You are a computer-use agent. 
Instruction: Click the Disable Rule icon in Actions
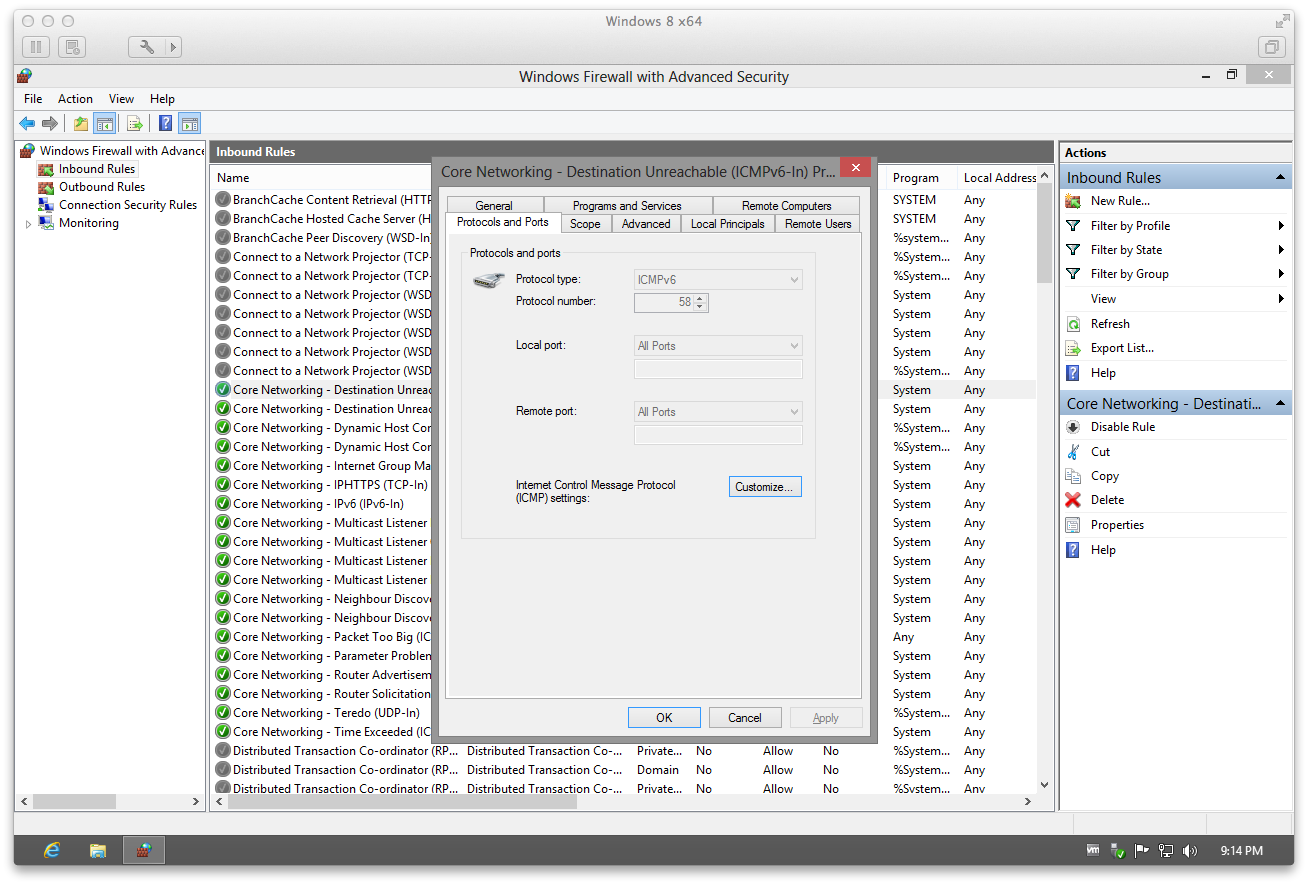pos(1073,427)
